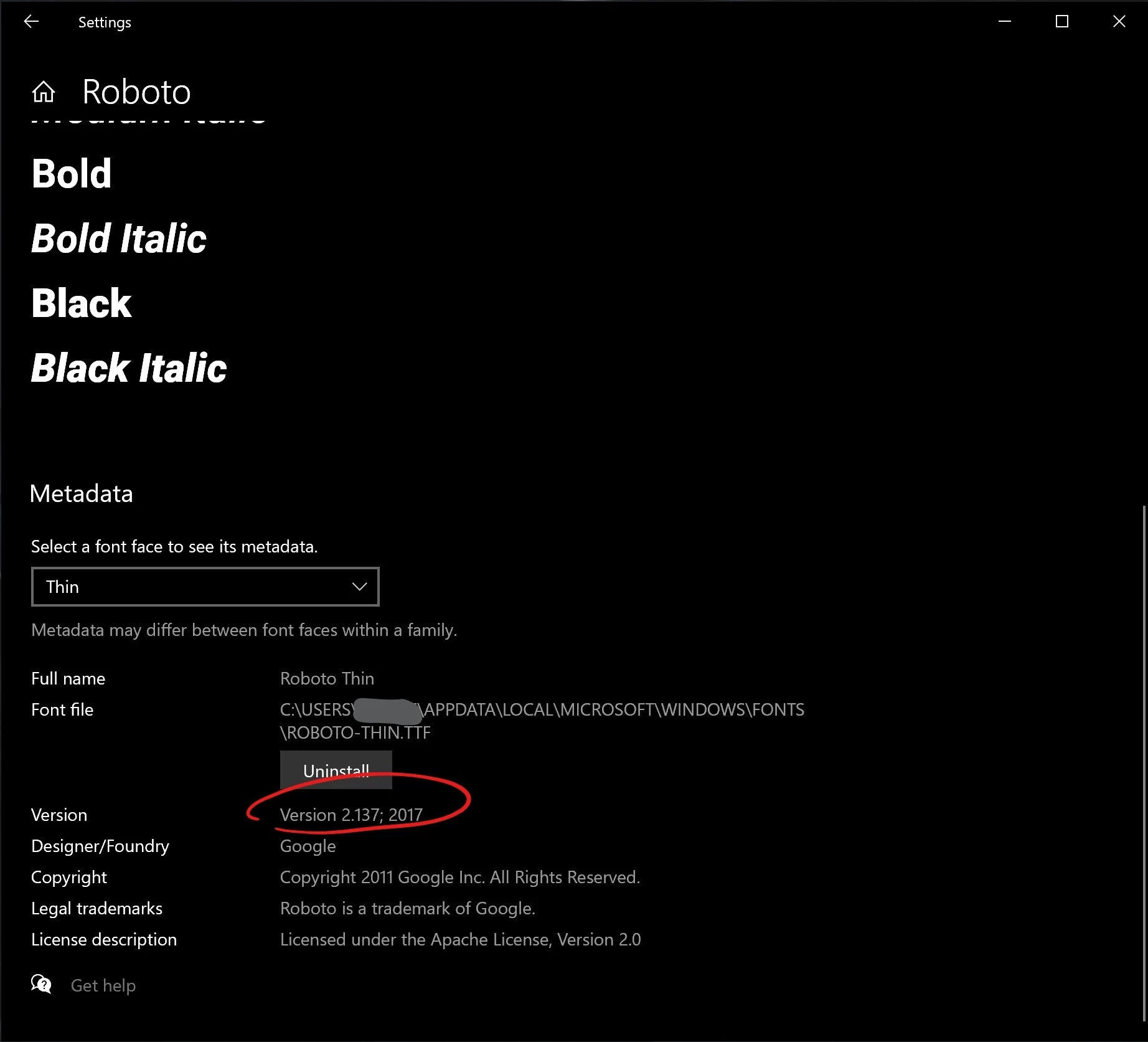Click the Metadata section heading

(82, 494)
